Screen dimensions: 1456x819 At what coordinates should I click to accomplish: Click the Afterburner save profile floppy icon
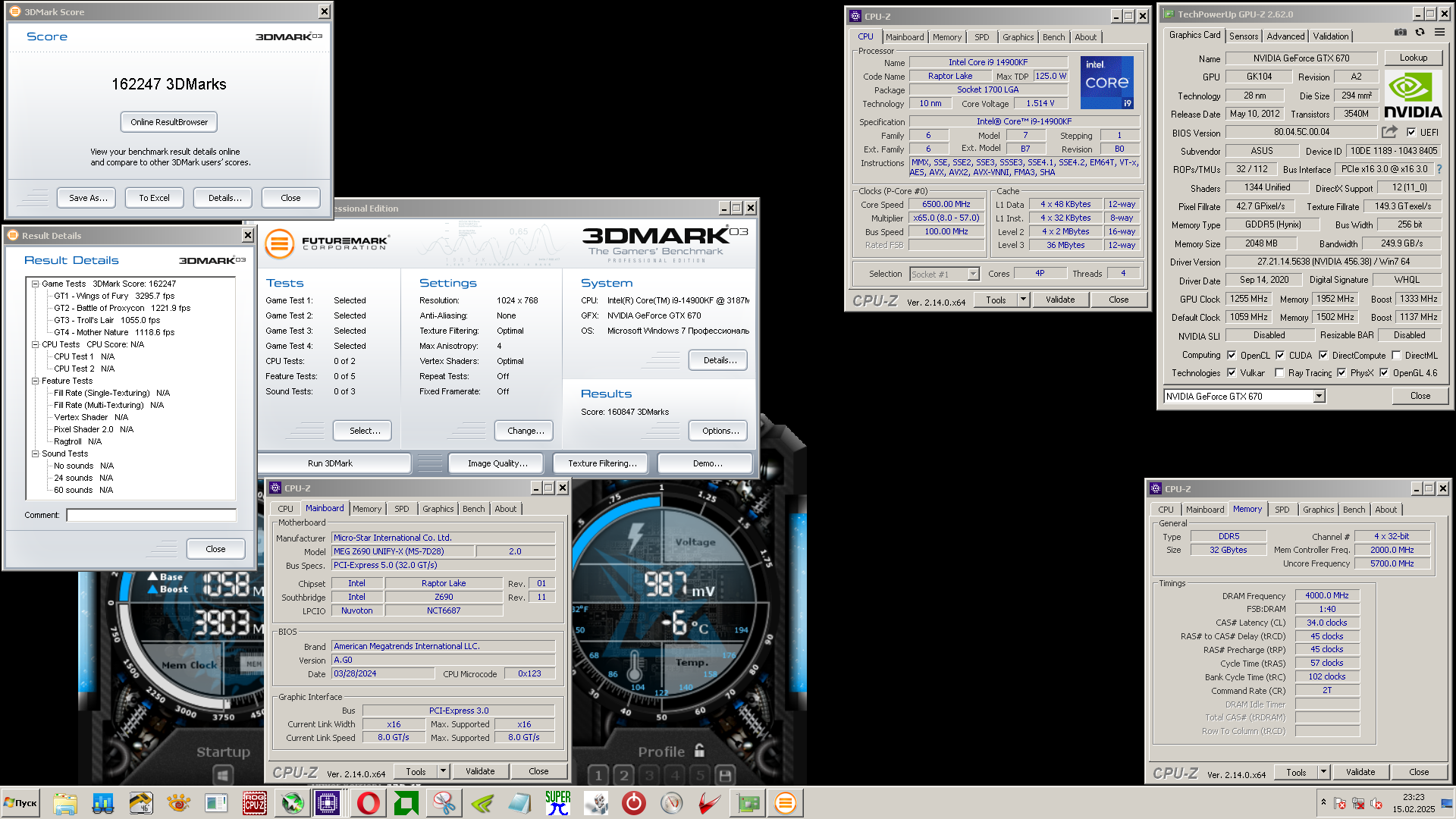pos(725,775)
